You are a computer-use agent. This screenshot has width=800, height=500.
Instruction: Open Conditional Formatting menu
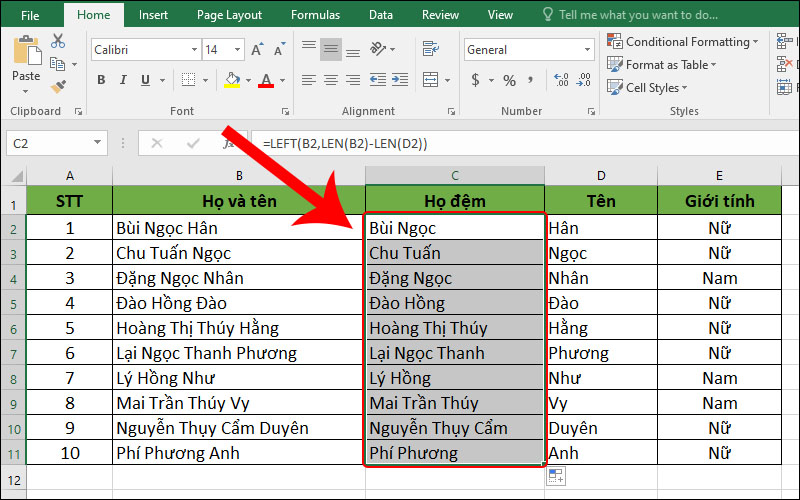pyautogui.click(x=682, y=41)
